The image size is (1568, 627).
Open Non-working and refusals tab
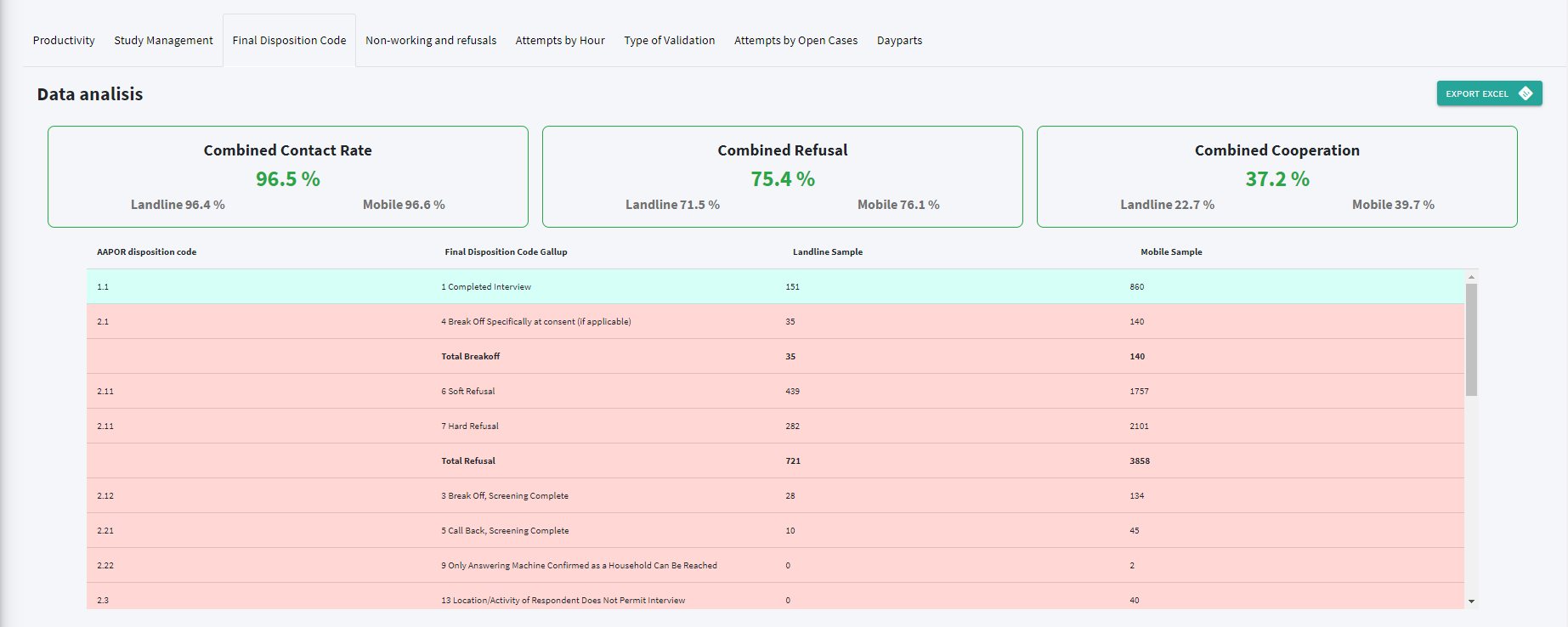coord(431,40)
